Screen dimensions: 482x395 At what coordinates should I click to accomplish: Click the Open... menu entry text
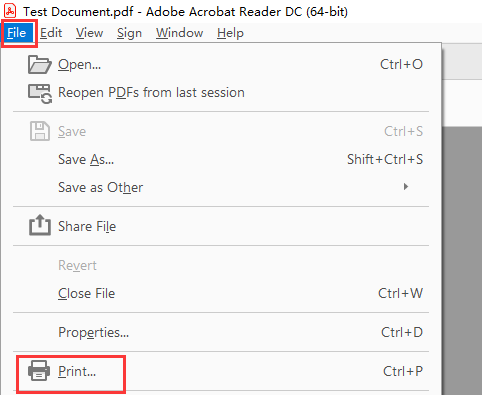tap(79, 65)
